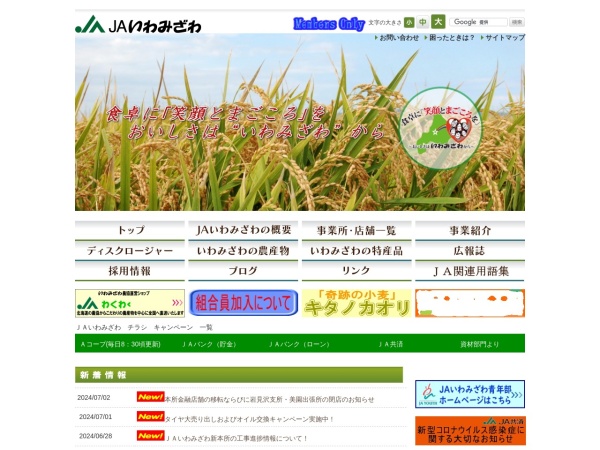Open JAいわみざわの概要 menu item
This screenshot has width=600, height=450.
pos(243,230)
